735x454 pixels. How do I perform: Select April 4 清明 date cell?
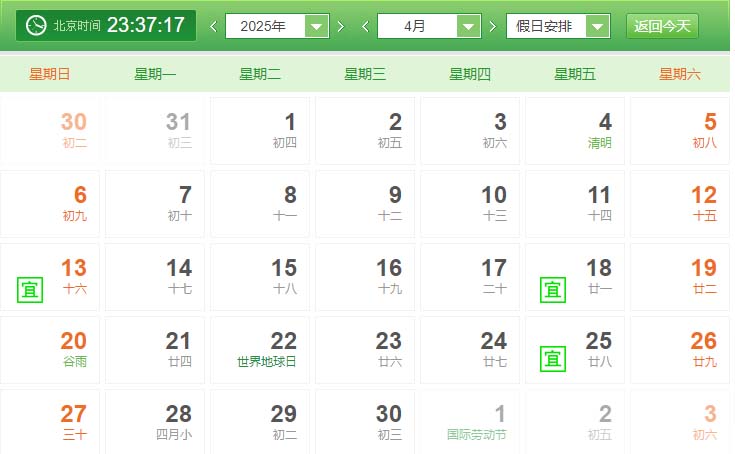click(x=574, y=131)
